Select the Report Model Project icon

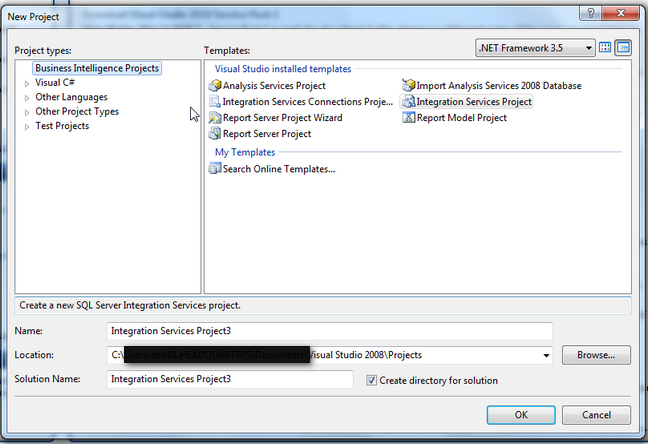409,118
